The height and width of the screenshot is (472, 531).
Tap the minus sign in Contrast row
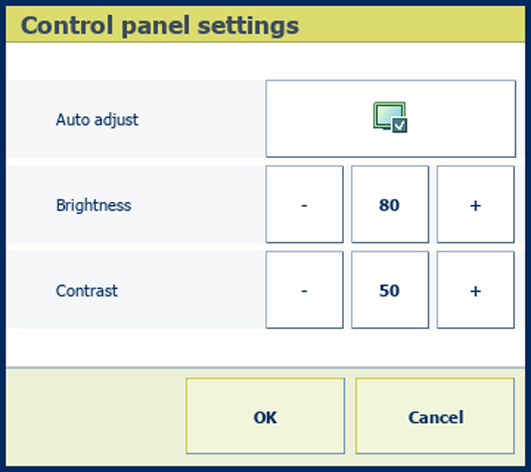(304, 291)
